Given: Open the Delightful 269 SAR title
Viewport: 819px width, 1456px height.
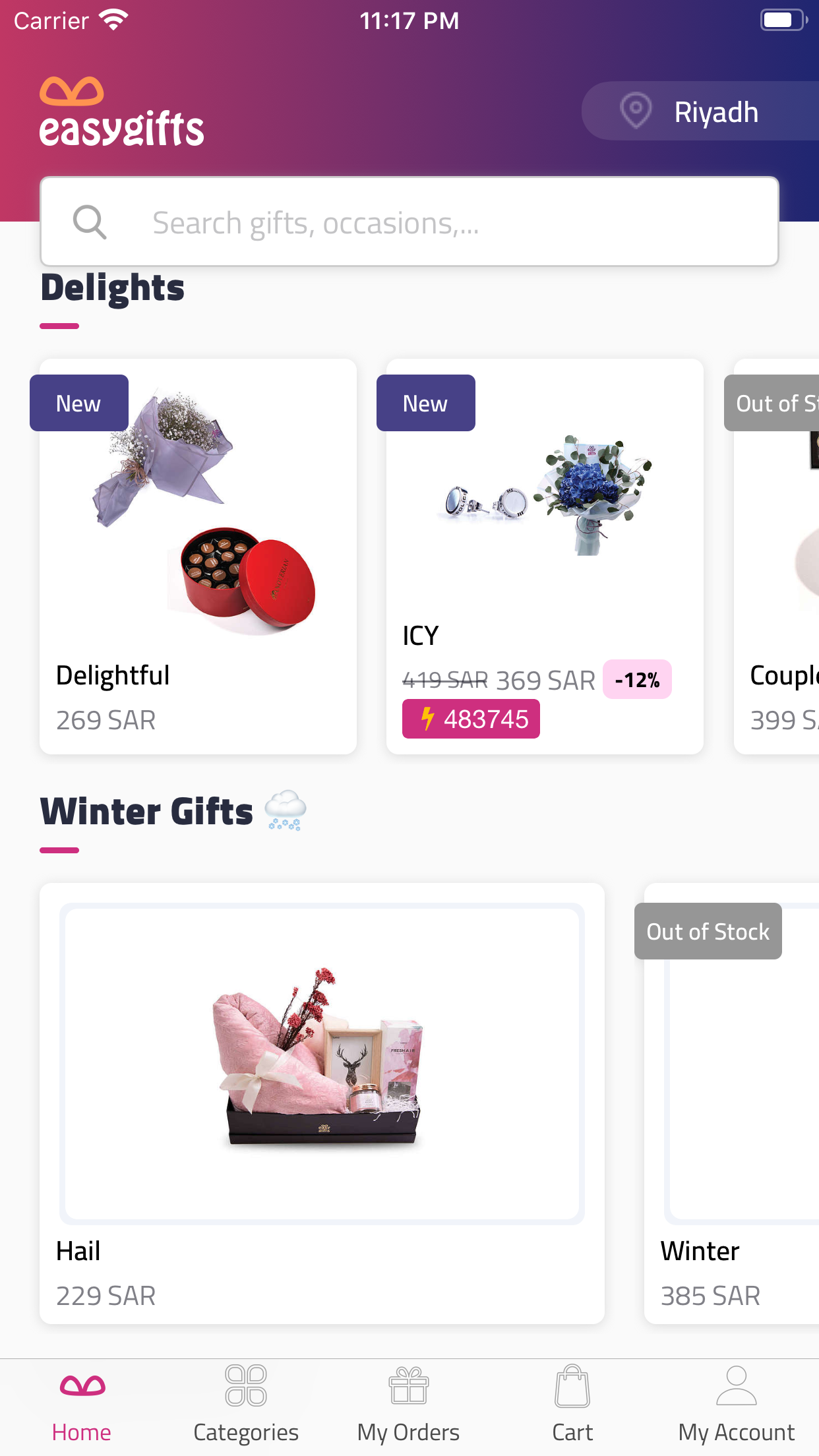Looking at the screenshot, I should 113,675.
